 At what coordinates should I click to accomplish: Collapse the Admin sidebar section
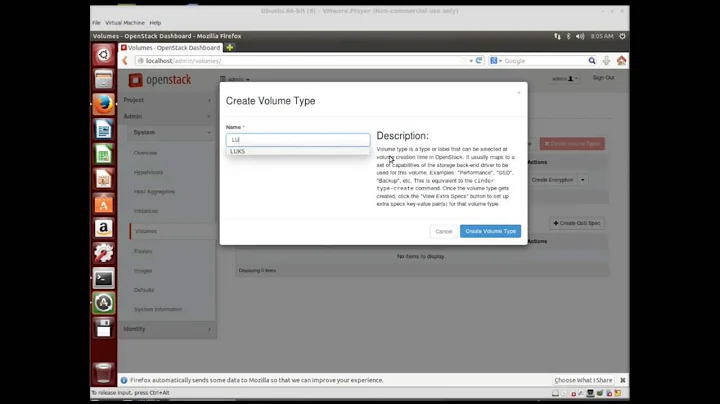[167, 117]
